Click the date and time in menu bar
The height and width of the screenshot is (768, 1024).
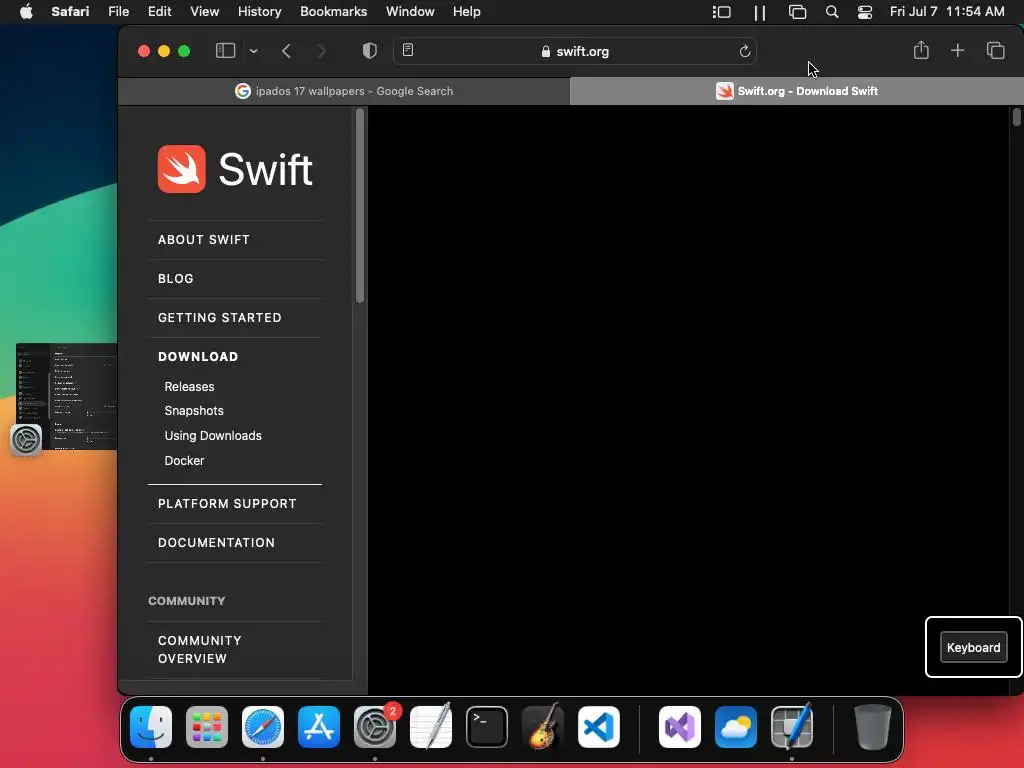point(947,12)
